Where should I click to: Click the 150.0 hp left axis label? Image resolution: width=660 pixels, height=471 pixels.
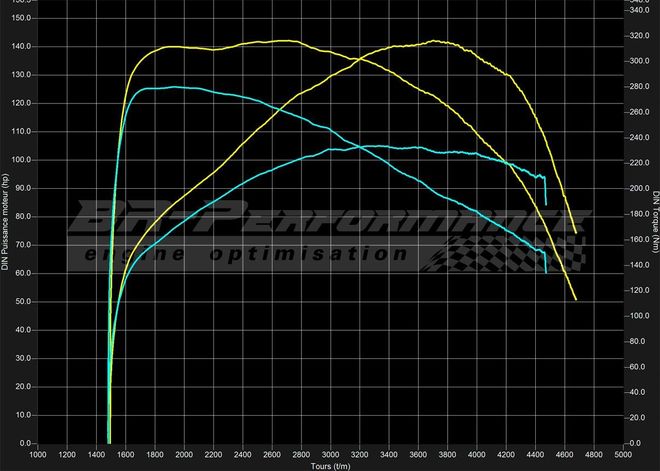click(x=21, y=18)
